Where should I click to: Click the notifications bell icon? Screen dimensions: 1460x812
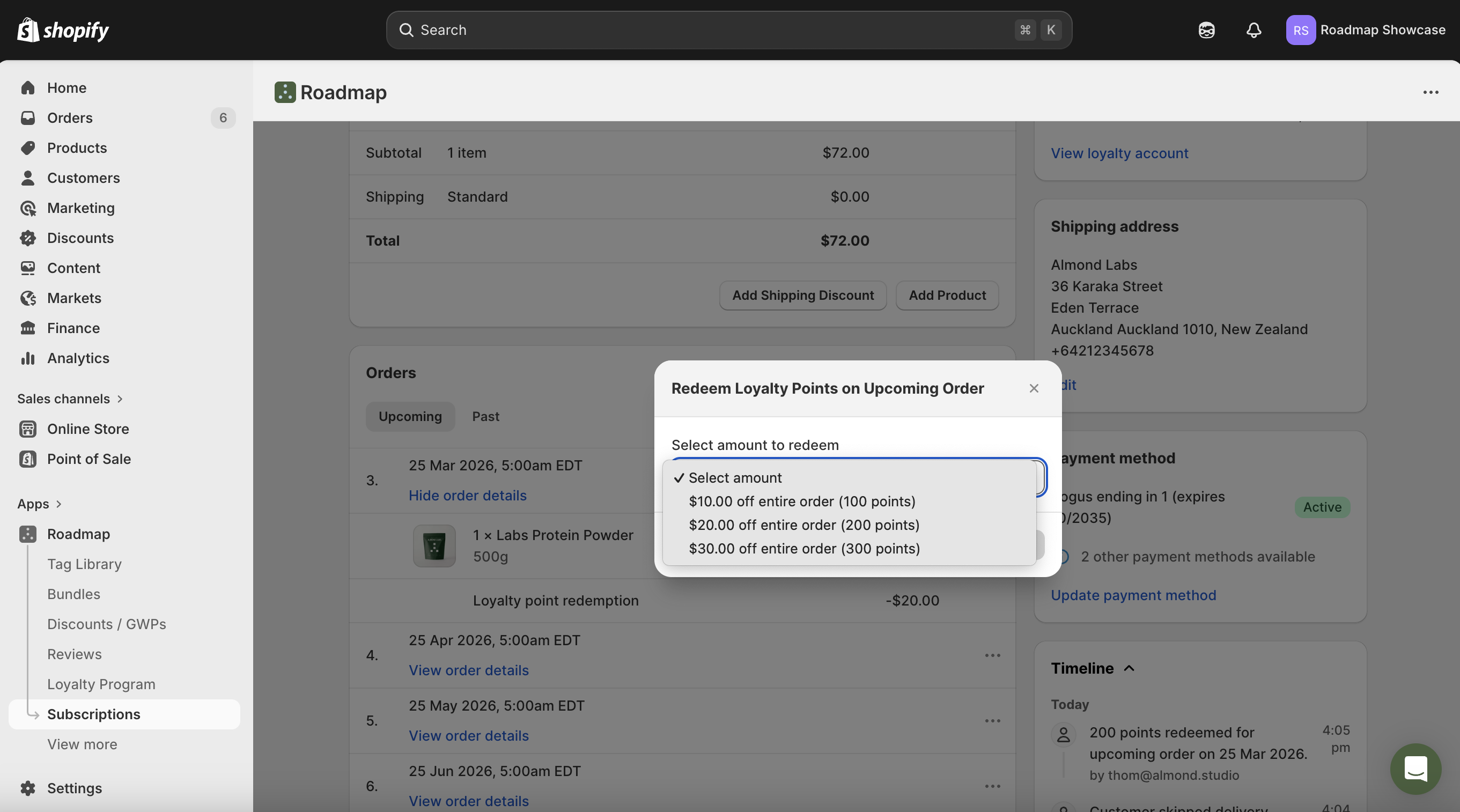(x=1253, y=30)
